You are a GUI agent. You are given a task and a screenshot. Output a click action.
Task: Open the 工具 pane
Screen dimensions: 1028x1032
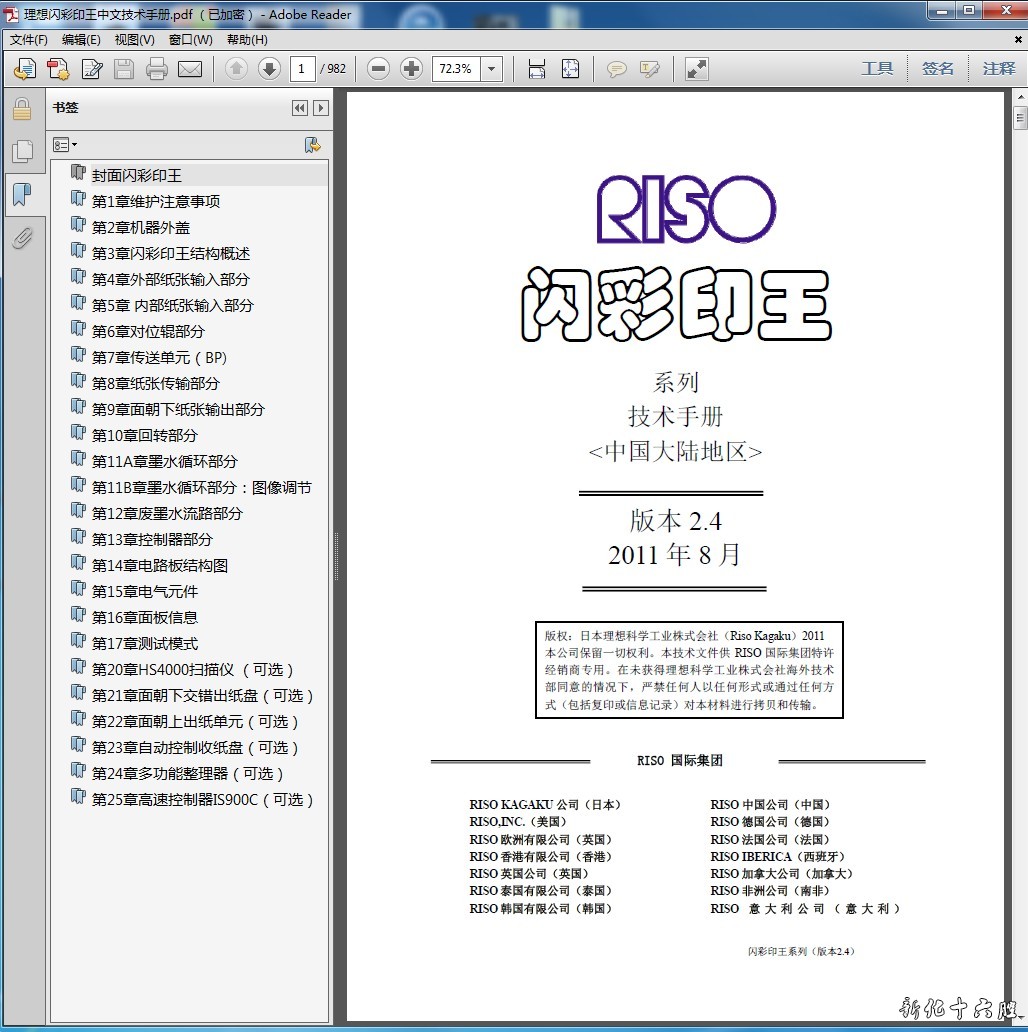tap(877, 69)
